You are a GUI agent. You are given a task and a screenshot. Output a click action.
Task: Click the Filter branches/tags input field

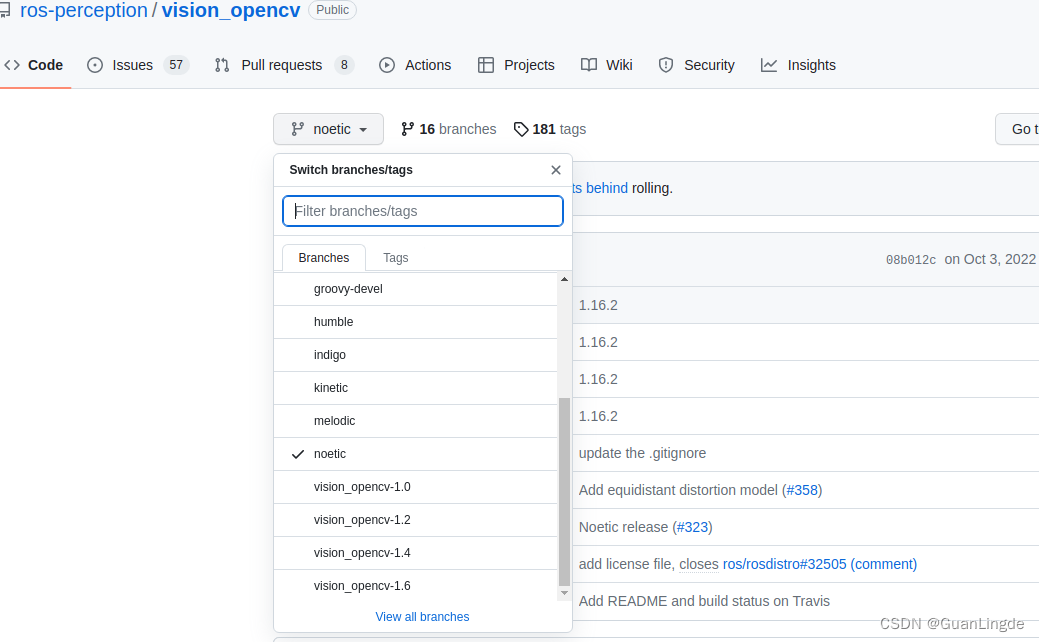tap(422, 211)
